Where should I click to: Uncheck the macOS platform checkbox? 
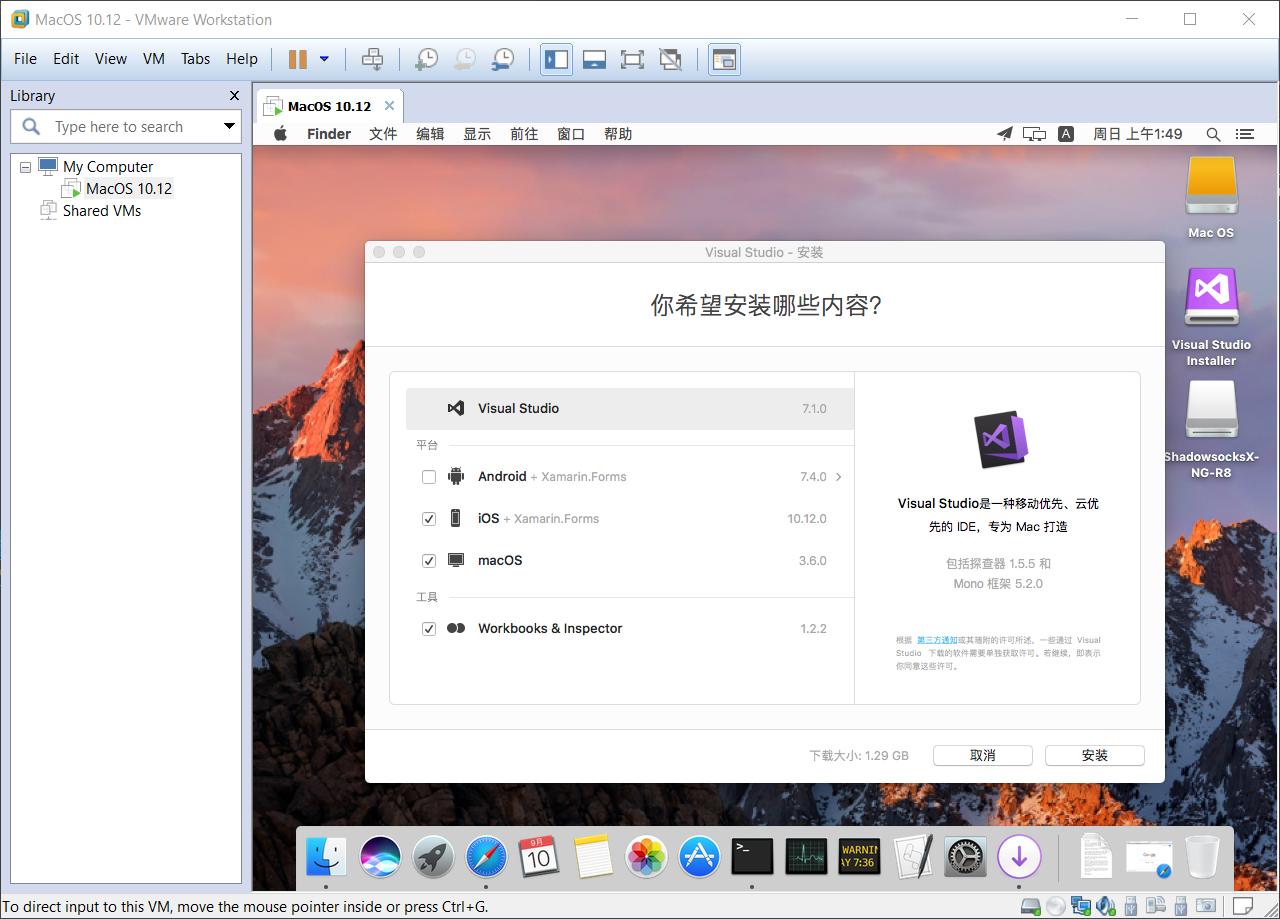point(429,561)
